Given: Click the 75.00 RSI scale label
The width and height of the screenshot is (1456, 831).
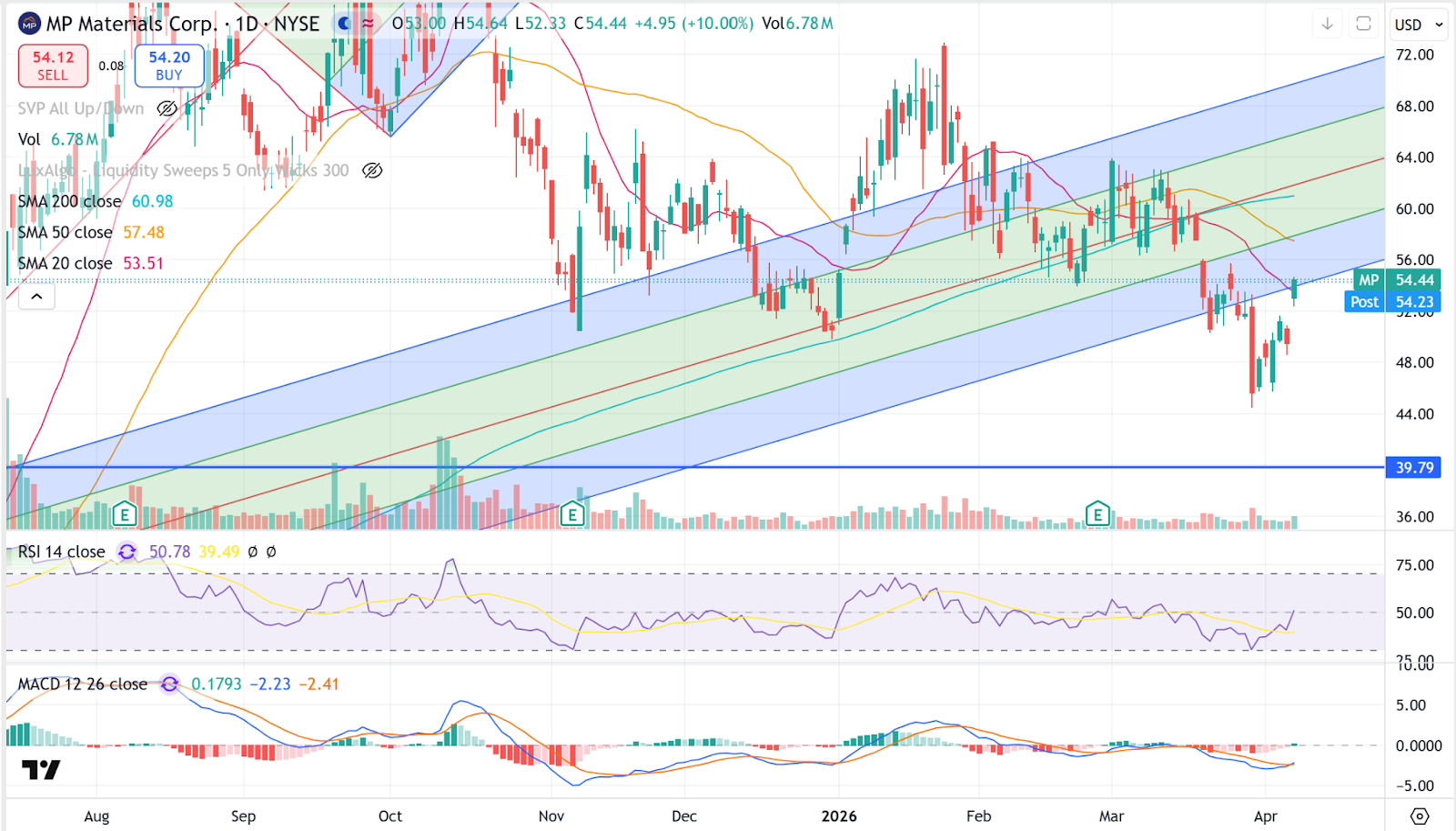Looking at the screenshot, I should pos(1415,565).
